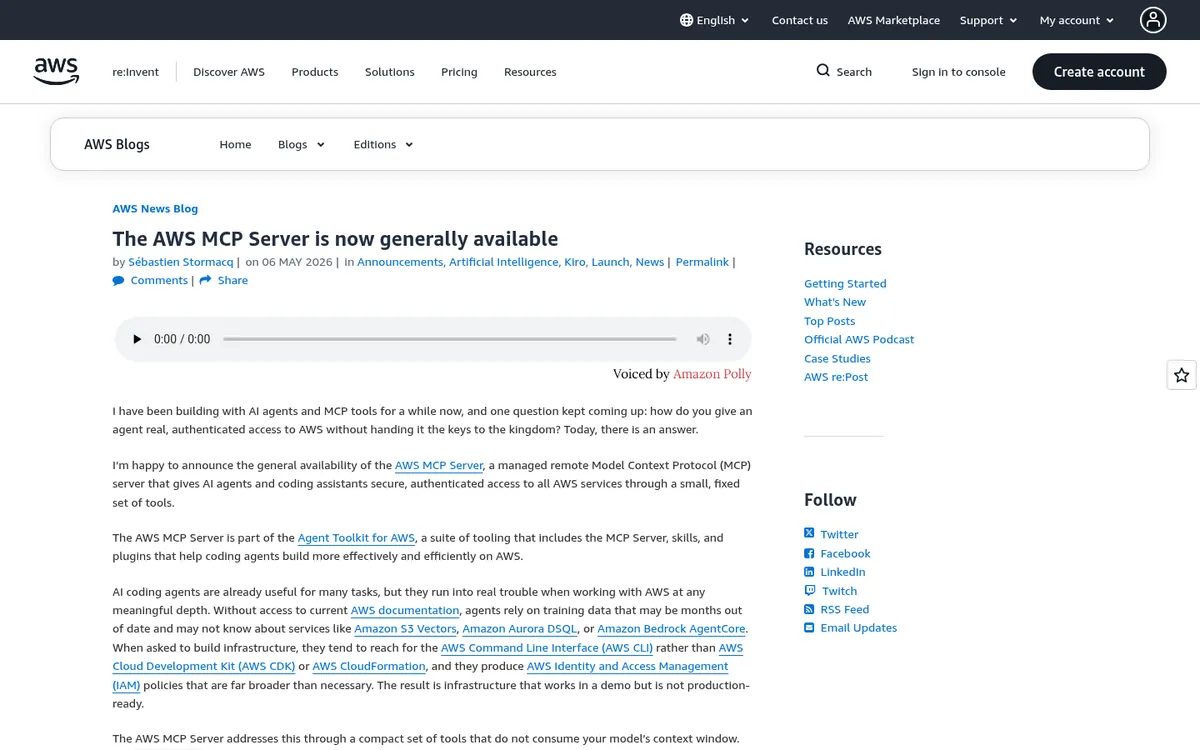The width and height of the screenshot is (1200, 750).
Task: Click the search magnifier icon
Action: (823, 71)
